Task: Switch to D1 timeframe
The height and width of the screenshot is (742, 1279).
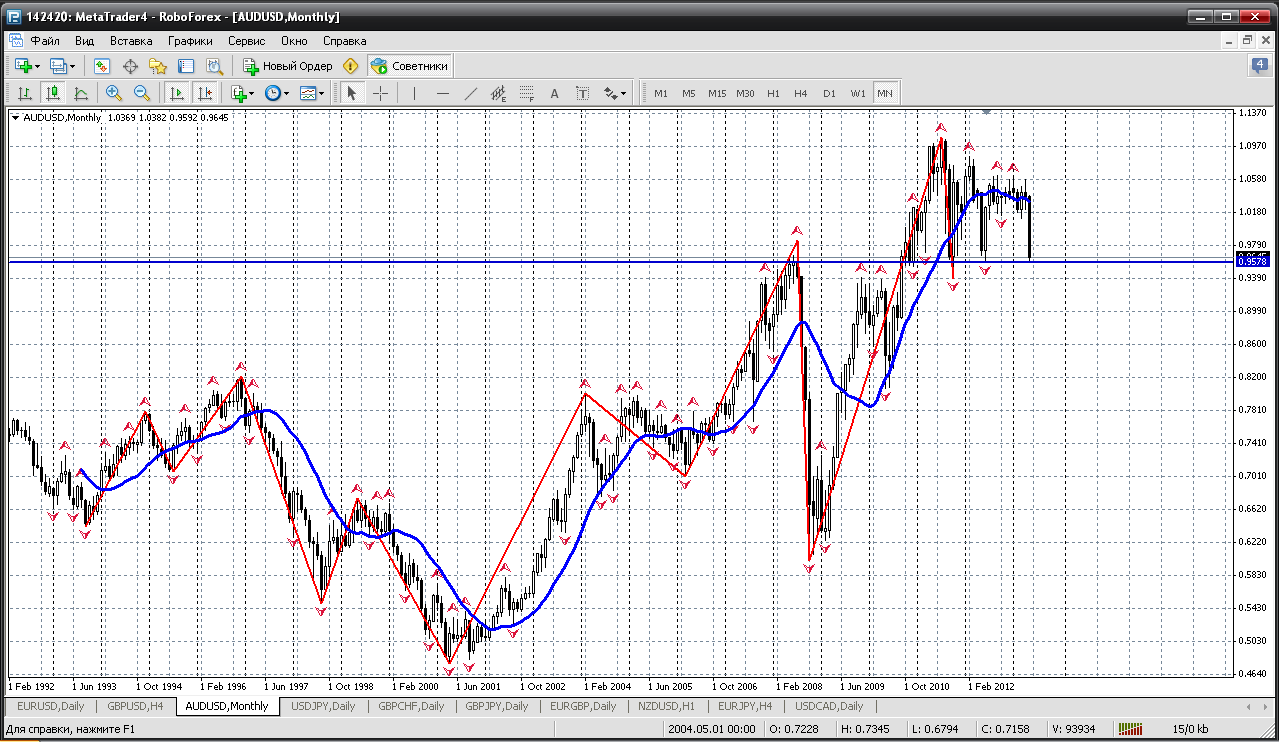Action: [x=829, y=93]
